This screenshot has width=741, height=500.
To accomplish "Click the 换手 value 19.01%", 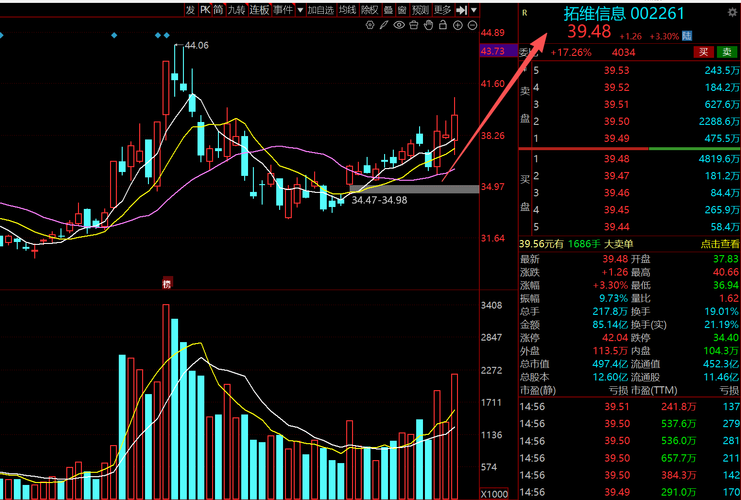I will (721, 311).
